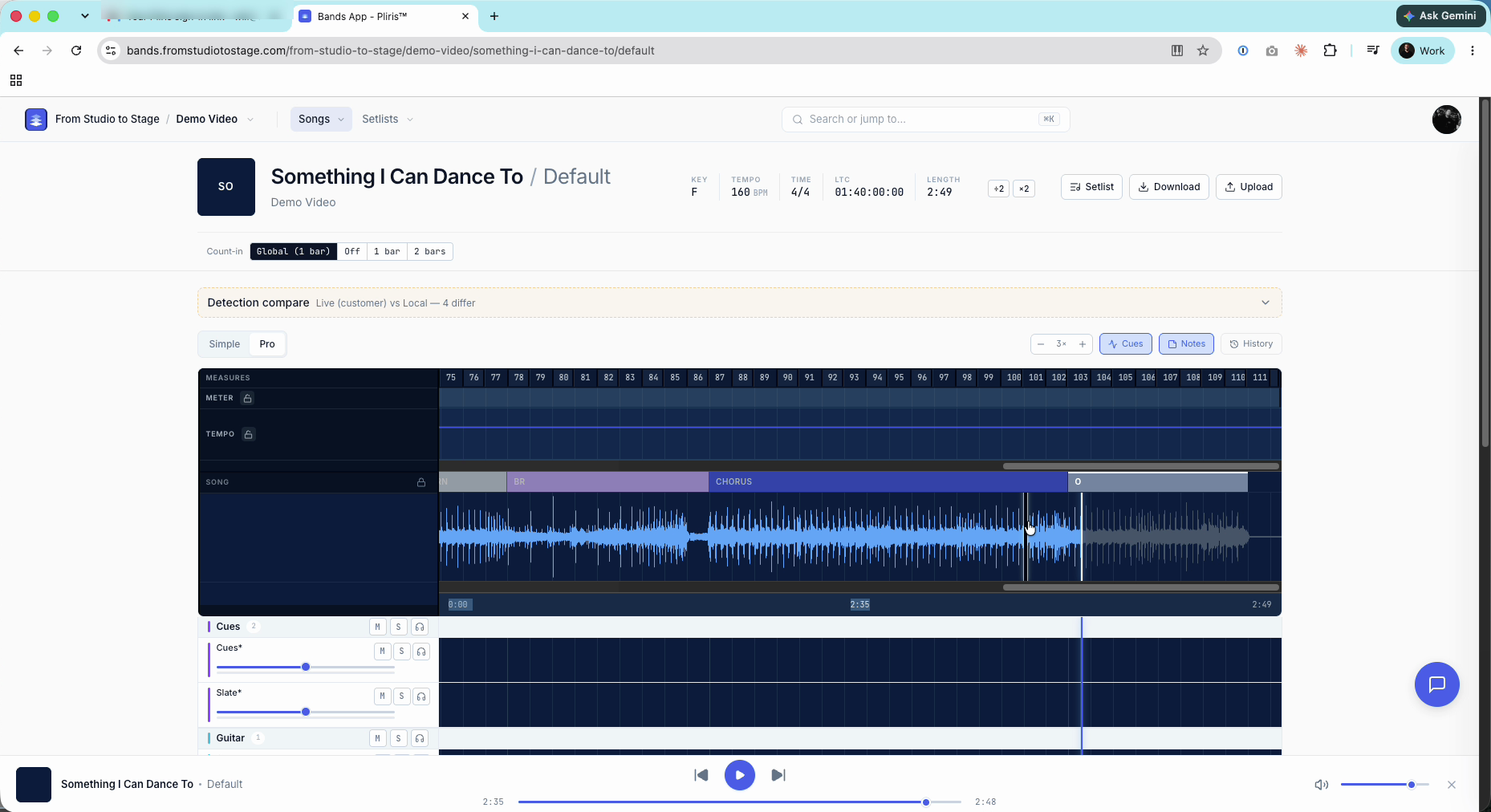Open media controls icon in toolbar
The height and width of the screenshot is (812, 1491).
pos(1373,51)
